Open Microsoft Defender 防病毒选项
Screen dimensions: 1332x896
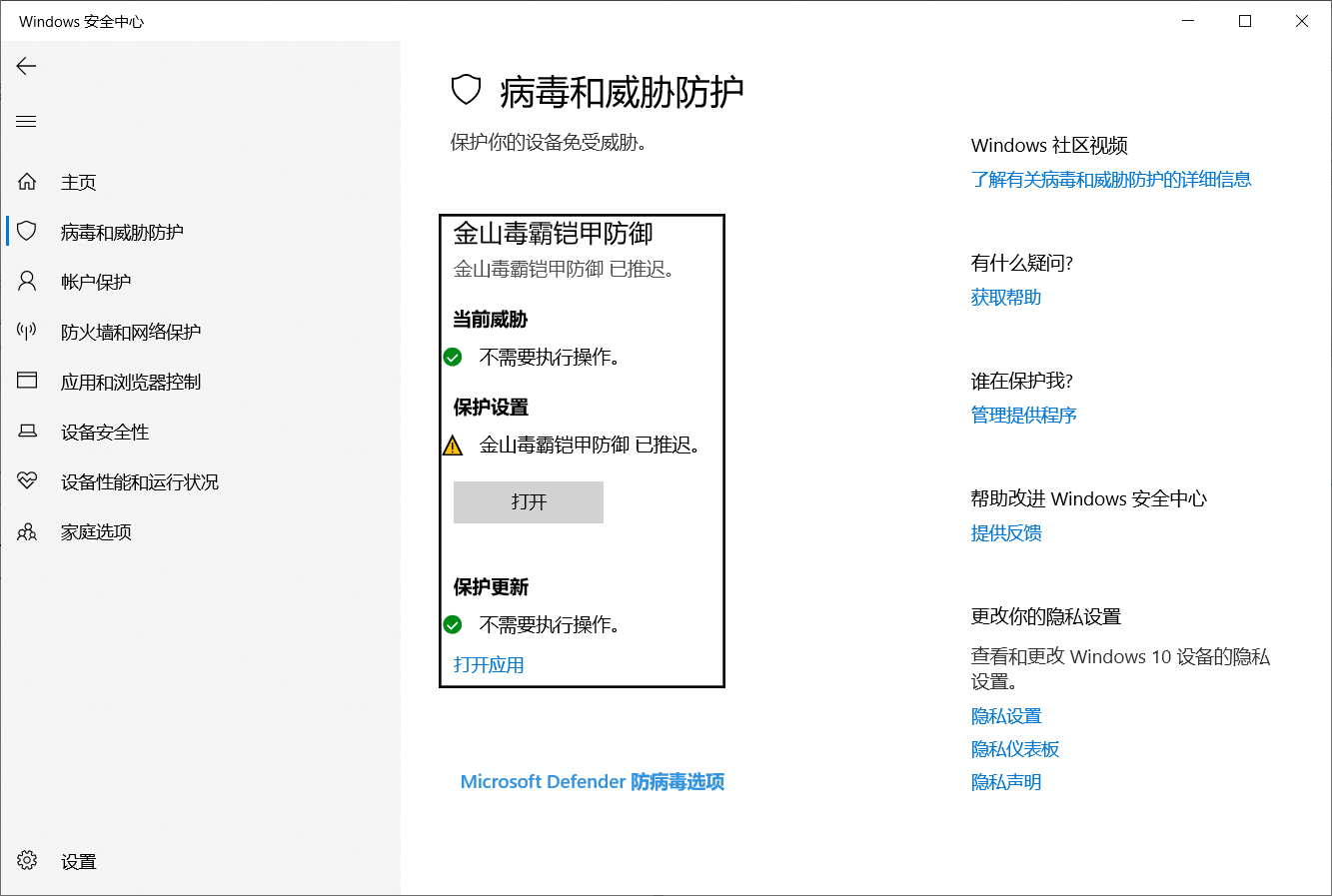(592, 781)
